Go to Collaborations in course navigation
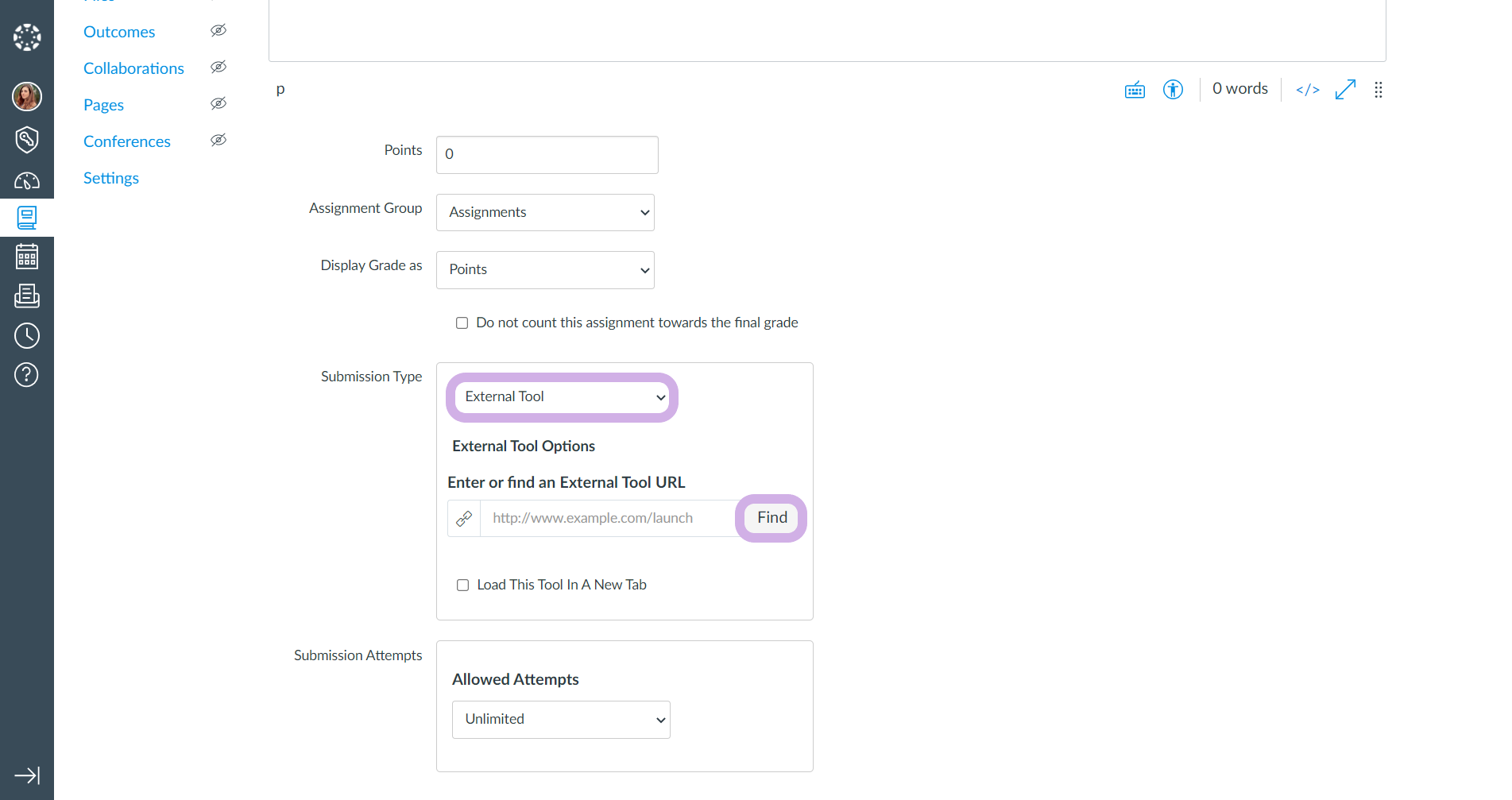The width and height of the screenshot is (1512, 800). click(133, 68)
